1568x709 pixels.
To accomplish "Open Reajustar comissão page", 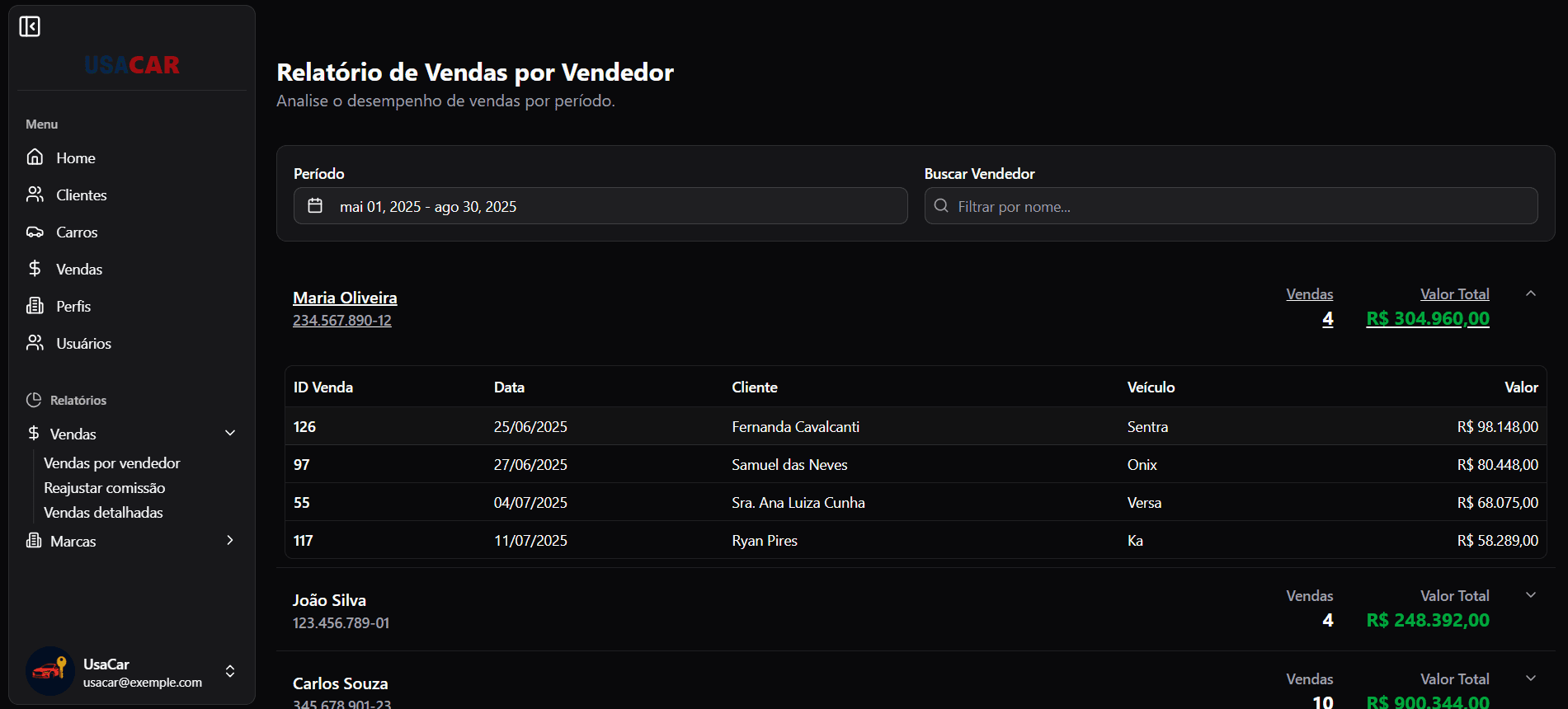I will (x=104, y=488).
